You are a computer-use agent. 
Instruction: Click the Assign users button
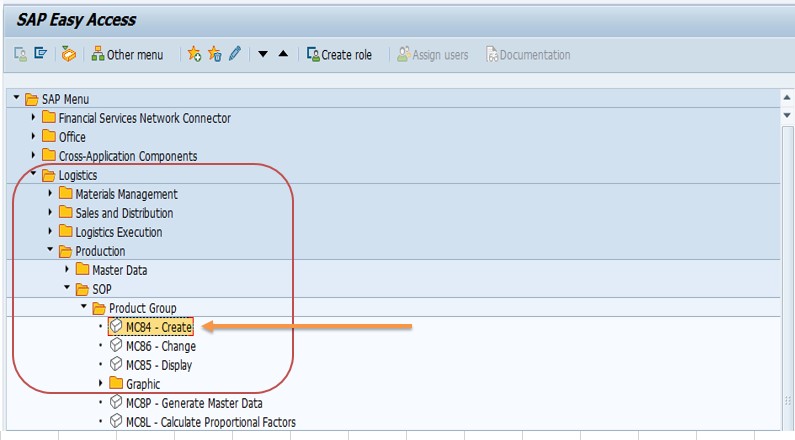(432, 54)
